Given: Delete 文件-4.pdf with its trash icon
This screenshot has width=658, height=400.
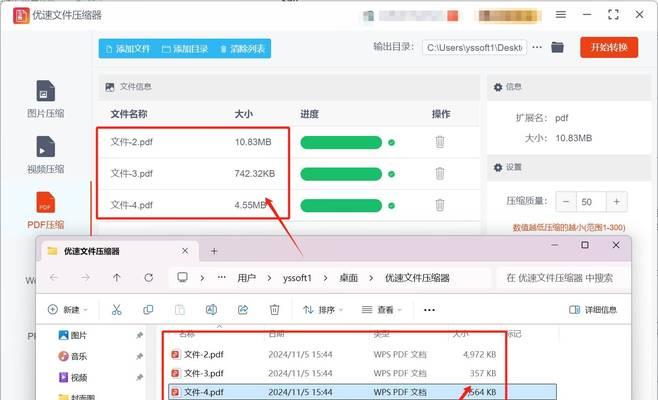Looking at the screenshot, I should [x=439, y=205].
